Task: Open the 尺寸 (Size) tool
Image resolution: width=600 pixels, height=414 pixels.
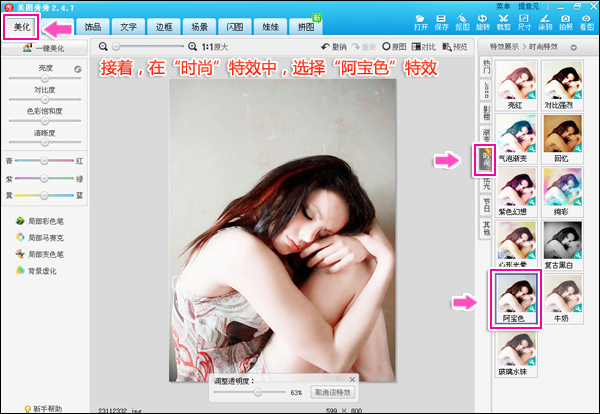Action: click(524, 22)
